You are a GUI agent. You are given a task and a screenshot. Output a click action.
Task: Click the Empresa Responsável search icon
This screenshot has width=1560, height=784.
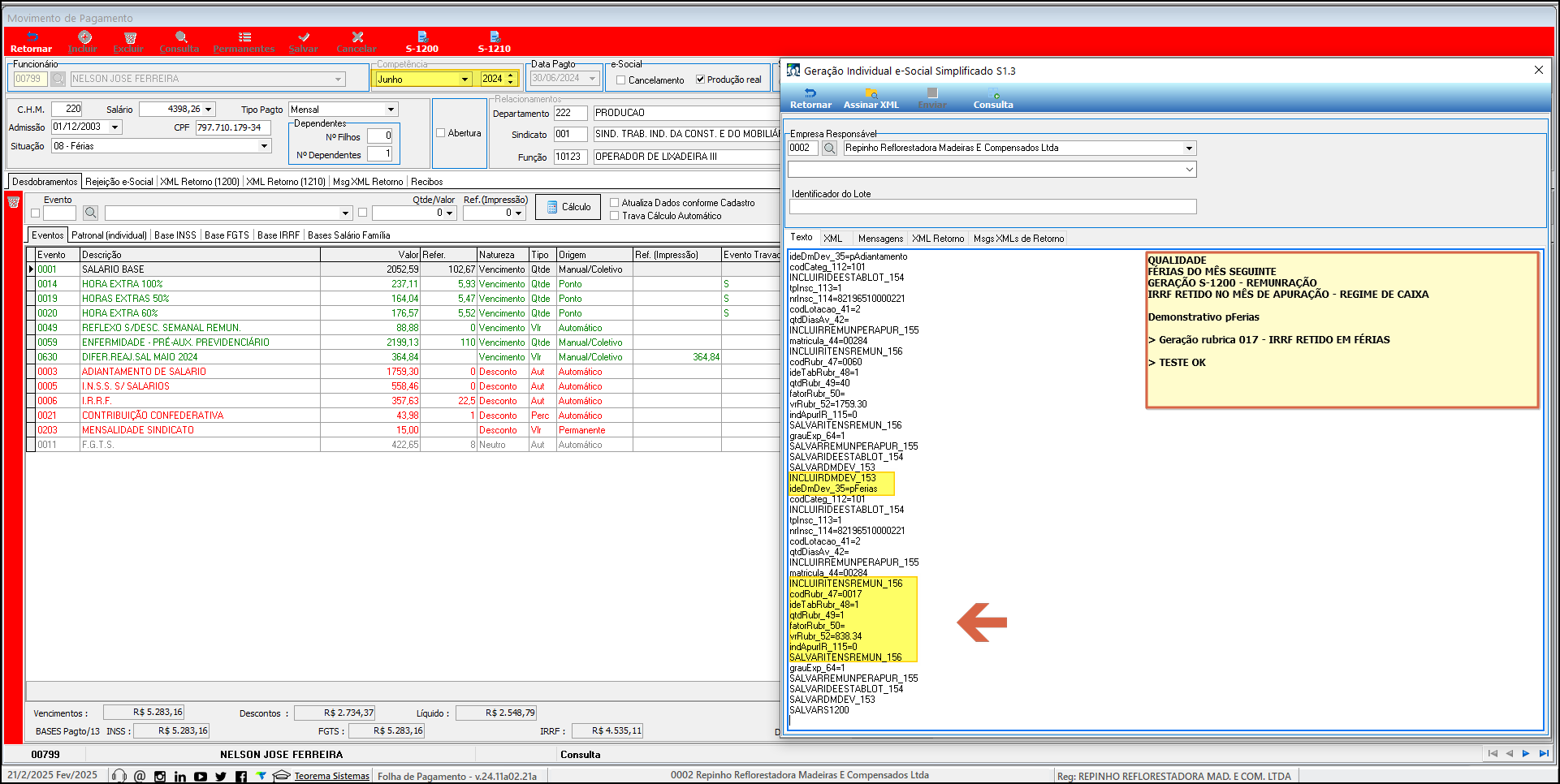tap(829, 148)
